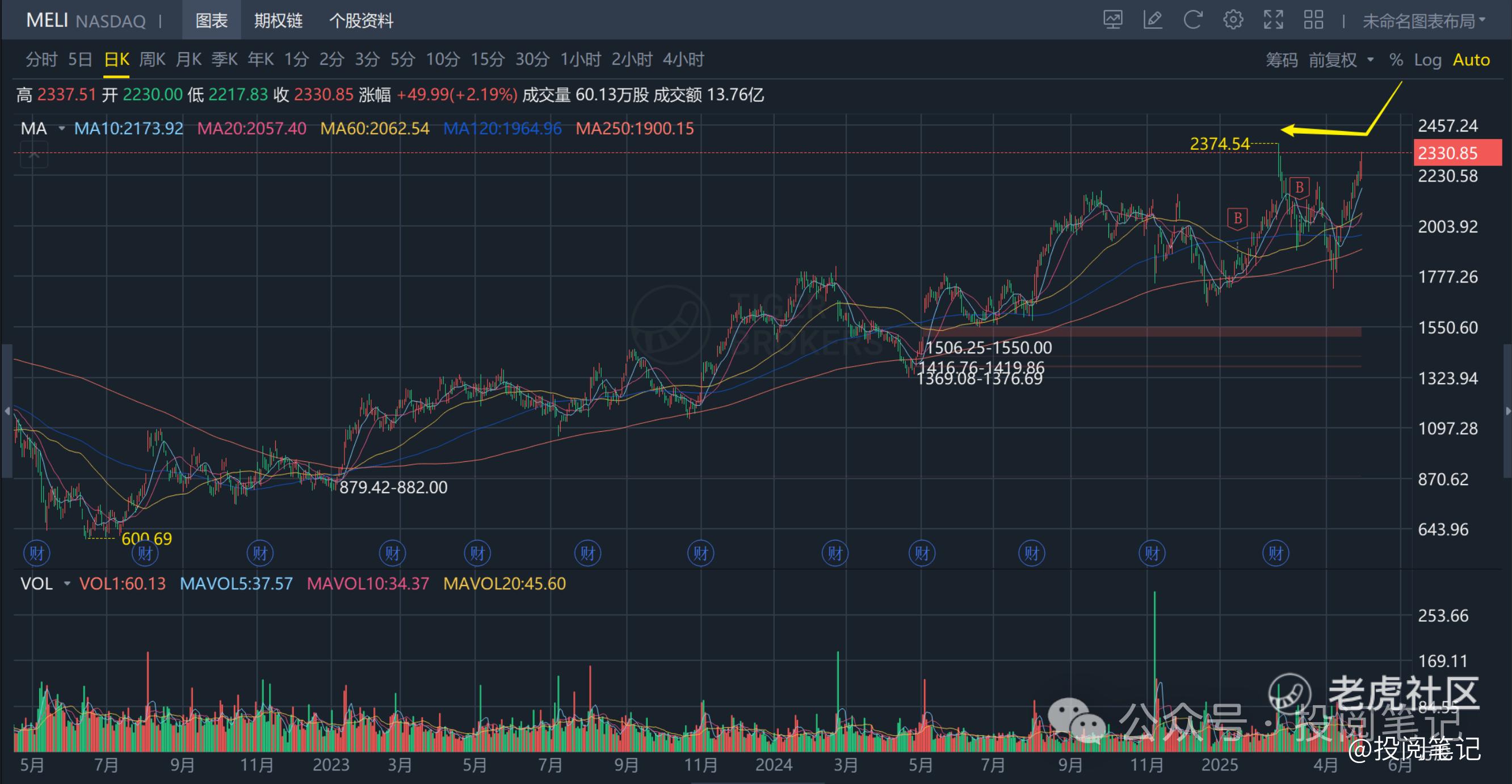This screenshot has width=1512, height=784.
Task: Open the chart analysis monitor icon
Action: tap(1113, 20)
